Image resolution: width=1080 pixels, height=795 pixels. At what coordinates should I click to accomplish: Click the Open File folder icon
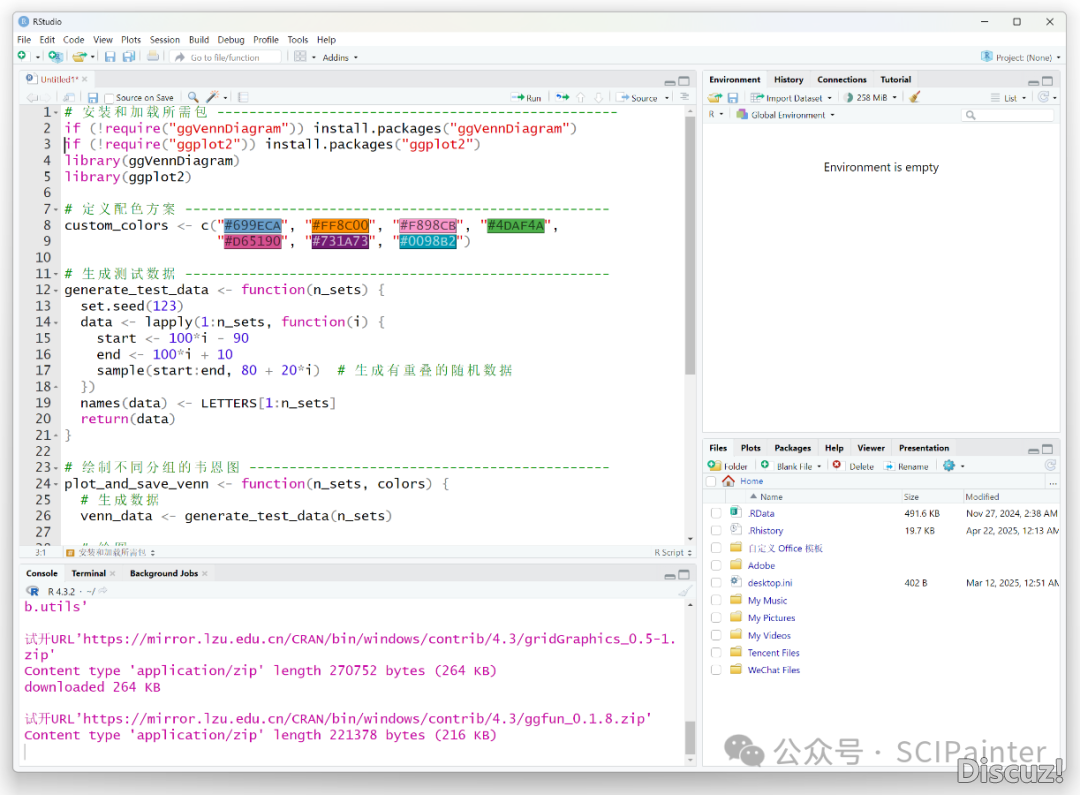click(x=79, y=56)
